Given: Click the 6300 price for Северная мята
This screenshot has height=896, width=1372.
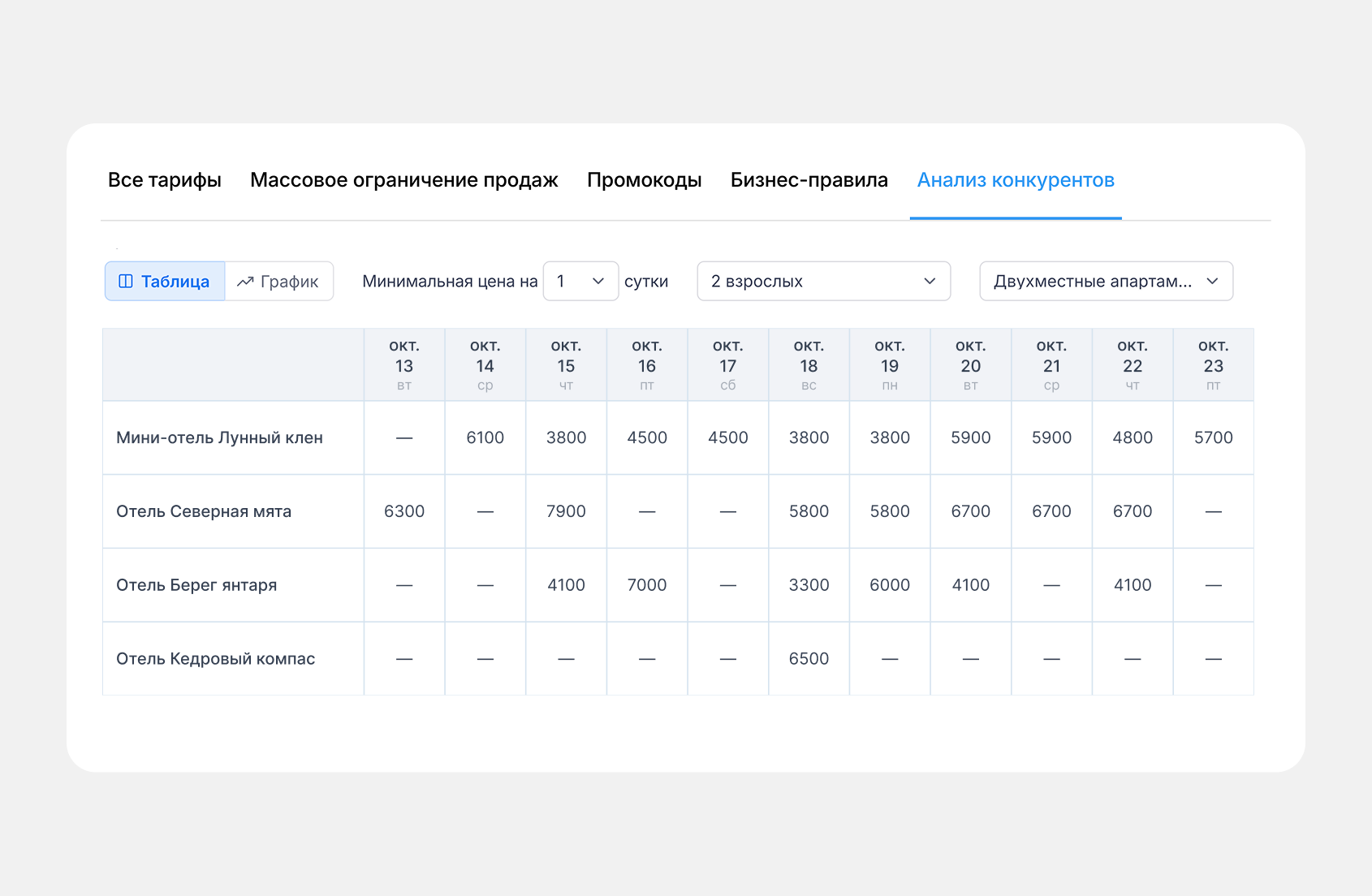Looking at the screenshot, I should (404, 511).
